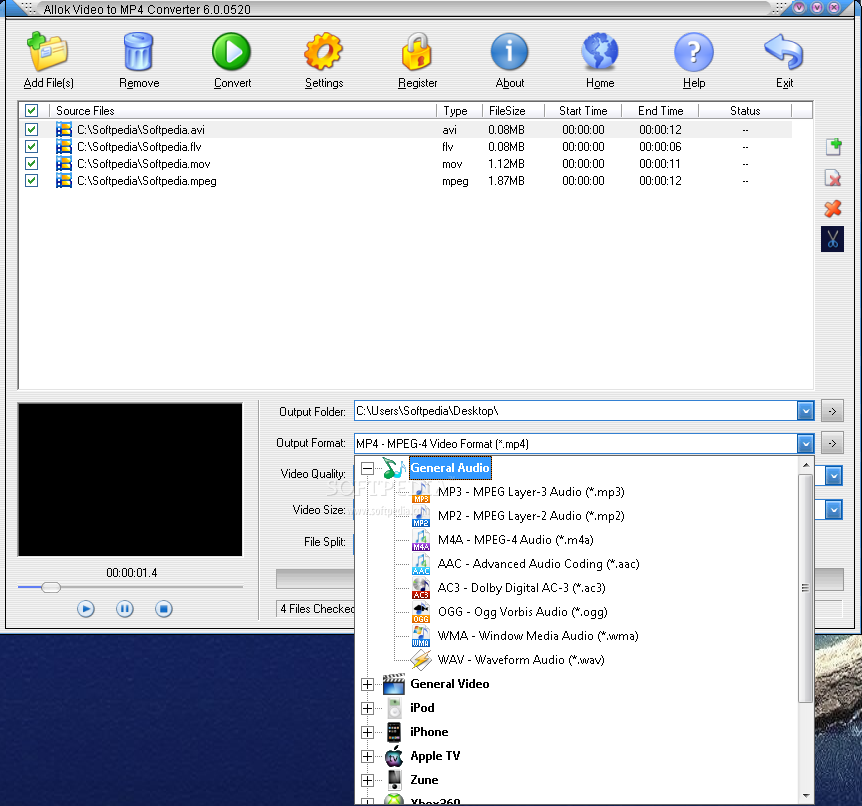Expand the Apple TV tree node
The height and width of the screenshot is (806, 862).
(367, 757)
